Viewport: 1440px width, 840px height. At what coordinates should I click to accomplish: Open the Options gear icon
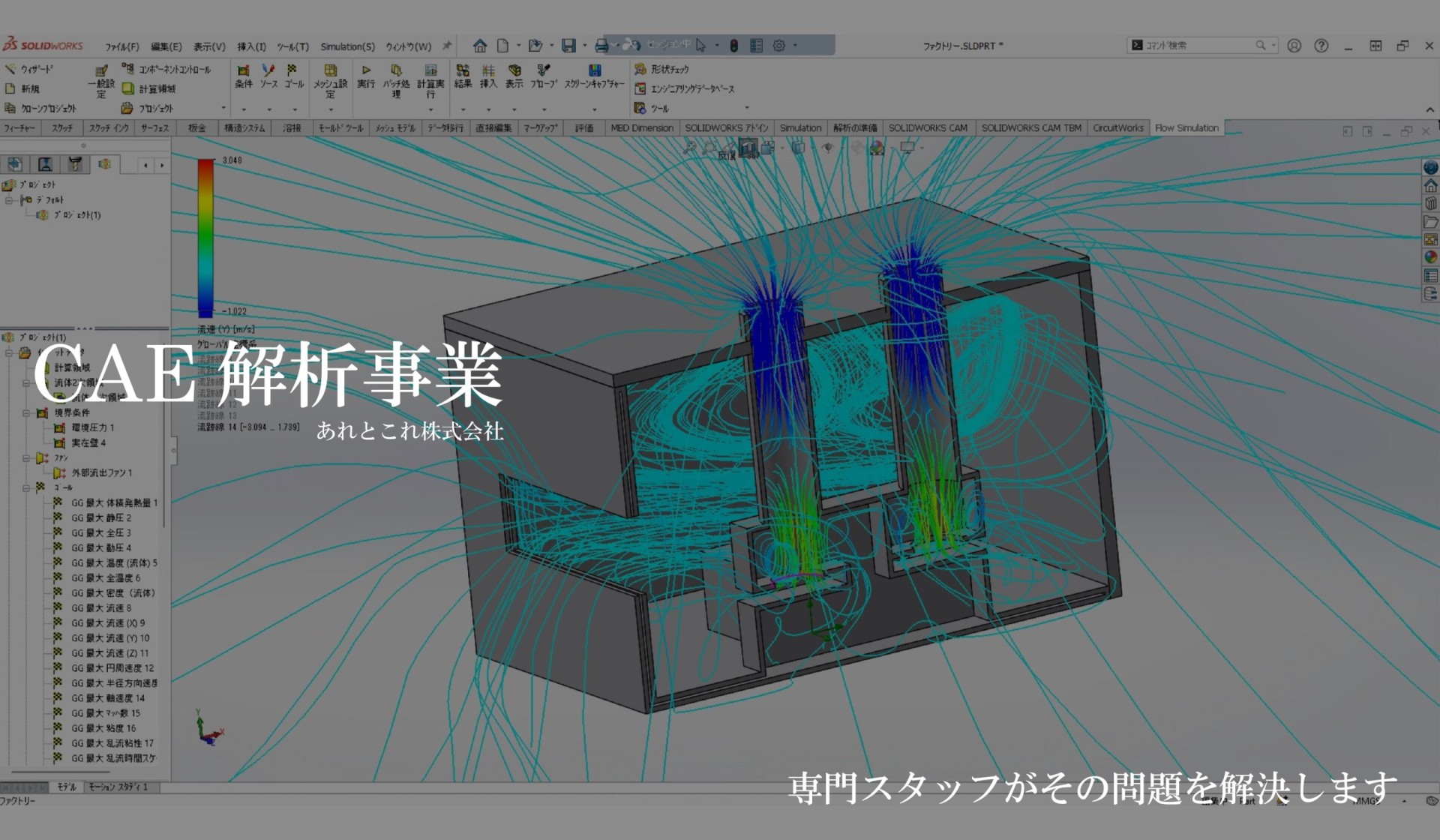pyautogui.click(x=779, y=46)
